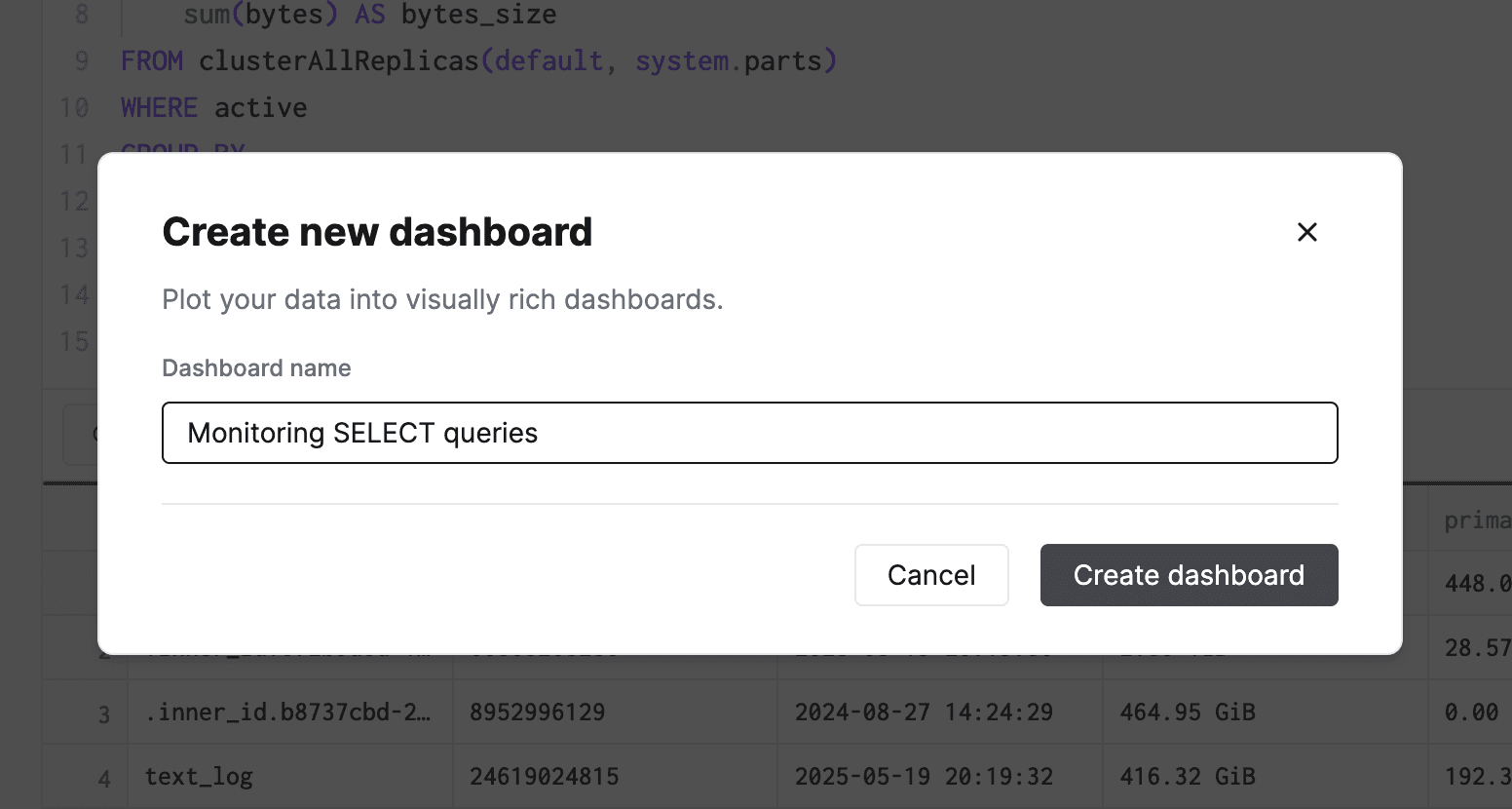Click the 'Create new dashboard' dialog title

coord(377,232)
